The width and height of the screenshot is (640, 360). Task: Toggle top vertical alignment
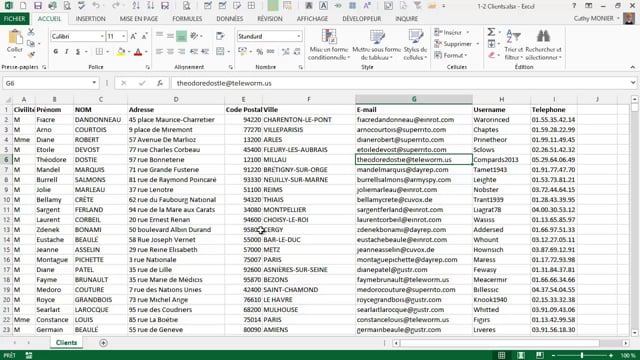[160, 36]
